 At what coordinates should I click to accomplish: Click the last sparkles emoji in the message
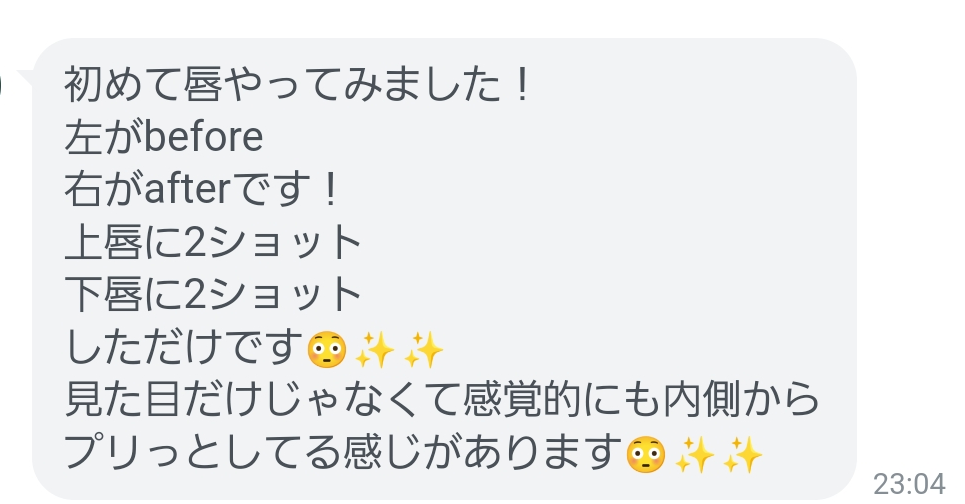[x=743, y=455]
